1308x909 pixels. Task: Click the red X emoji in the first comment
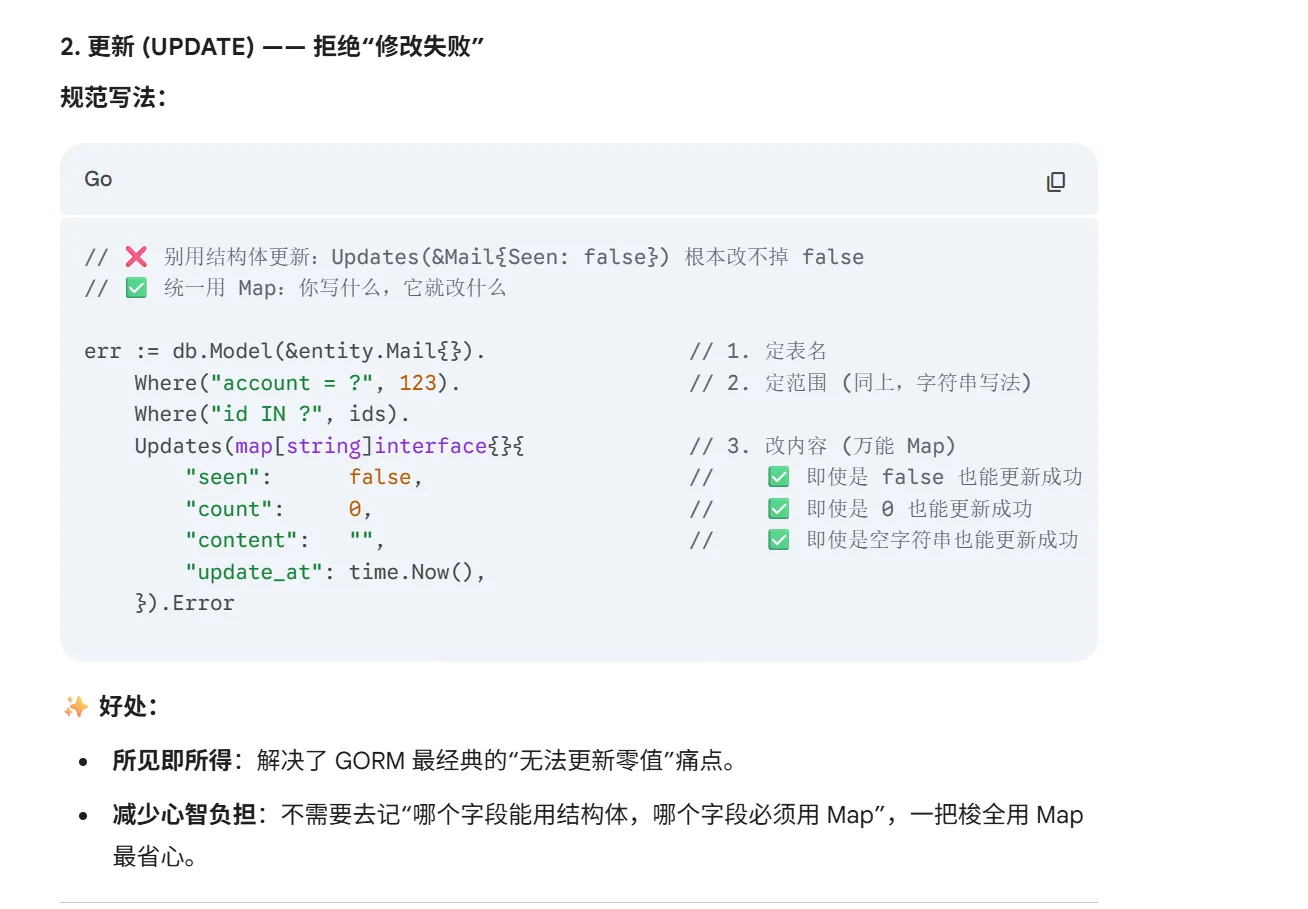tap(136, 257)
